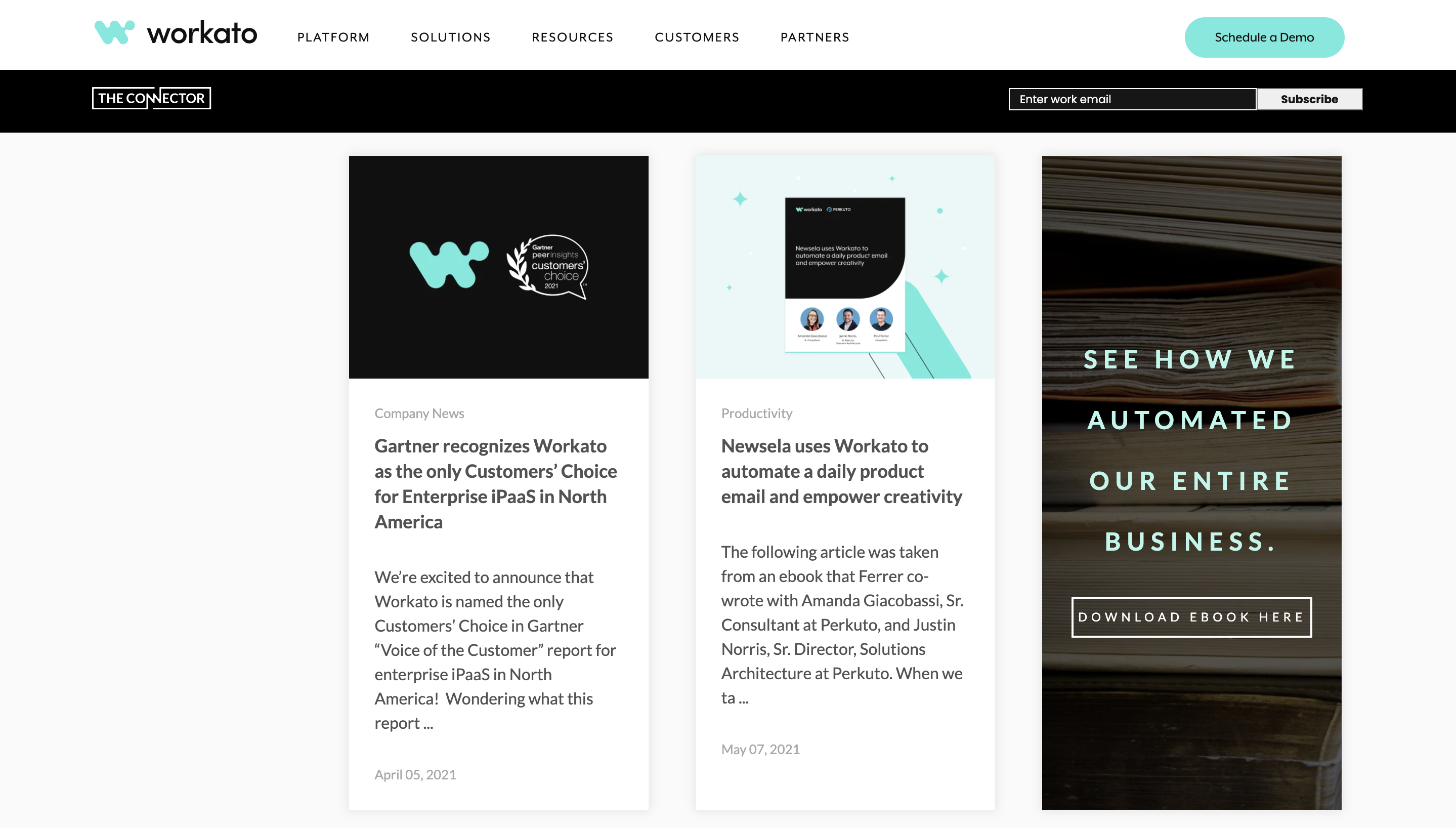Open the Company News category link
This screenshot has width=1456, height=828.
[x=419, y=413]
